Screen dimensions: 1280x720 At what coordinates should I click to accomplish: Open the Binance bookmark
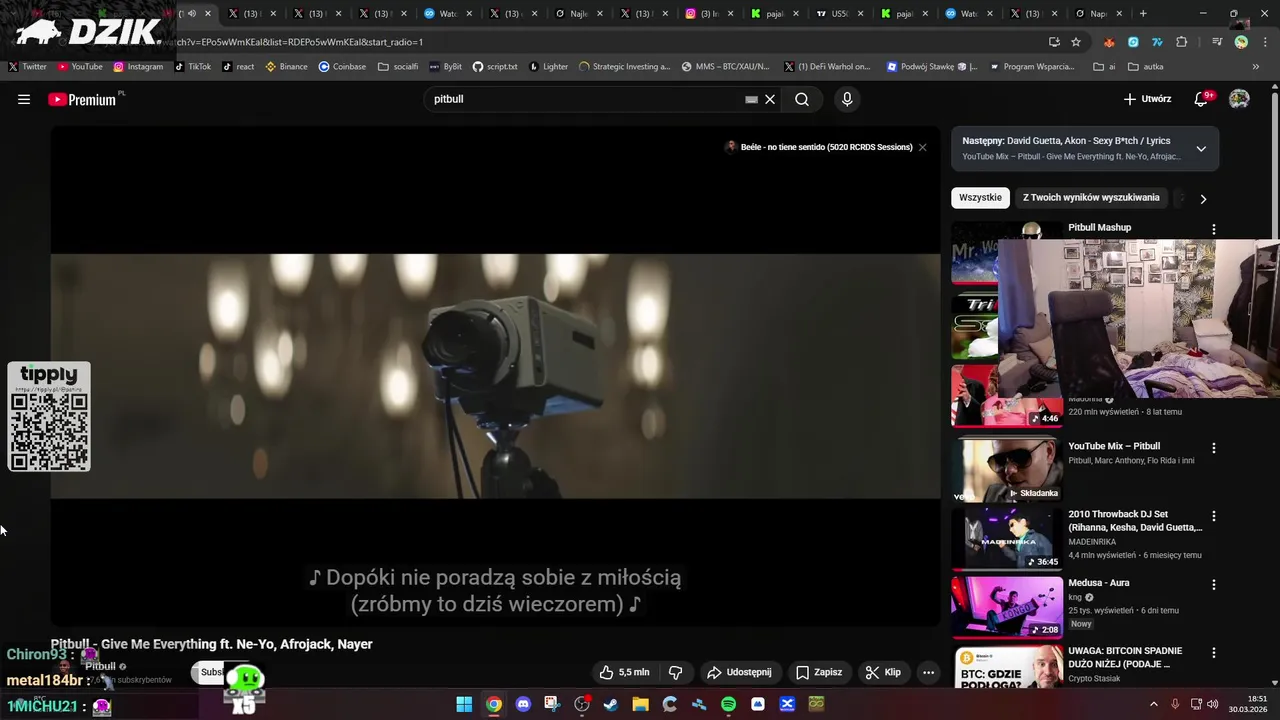pos(287,66)
